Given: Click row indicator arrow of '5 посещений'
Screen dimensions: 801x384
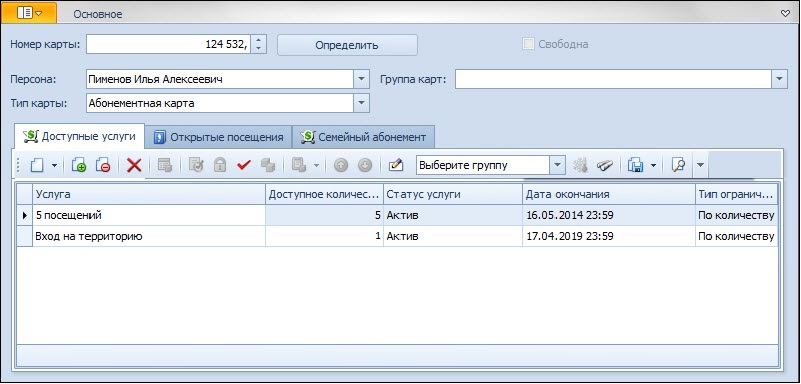Looking at the screenshot, I should pos(25,215).
